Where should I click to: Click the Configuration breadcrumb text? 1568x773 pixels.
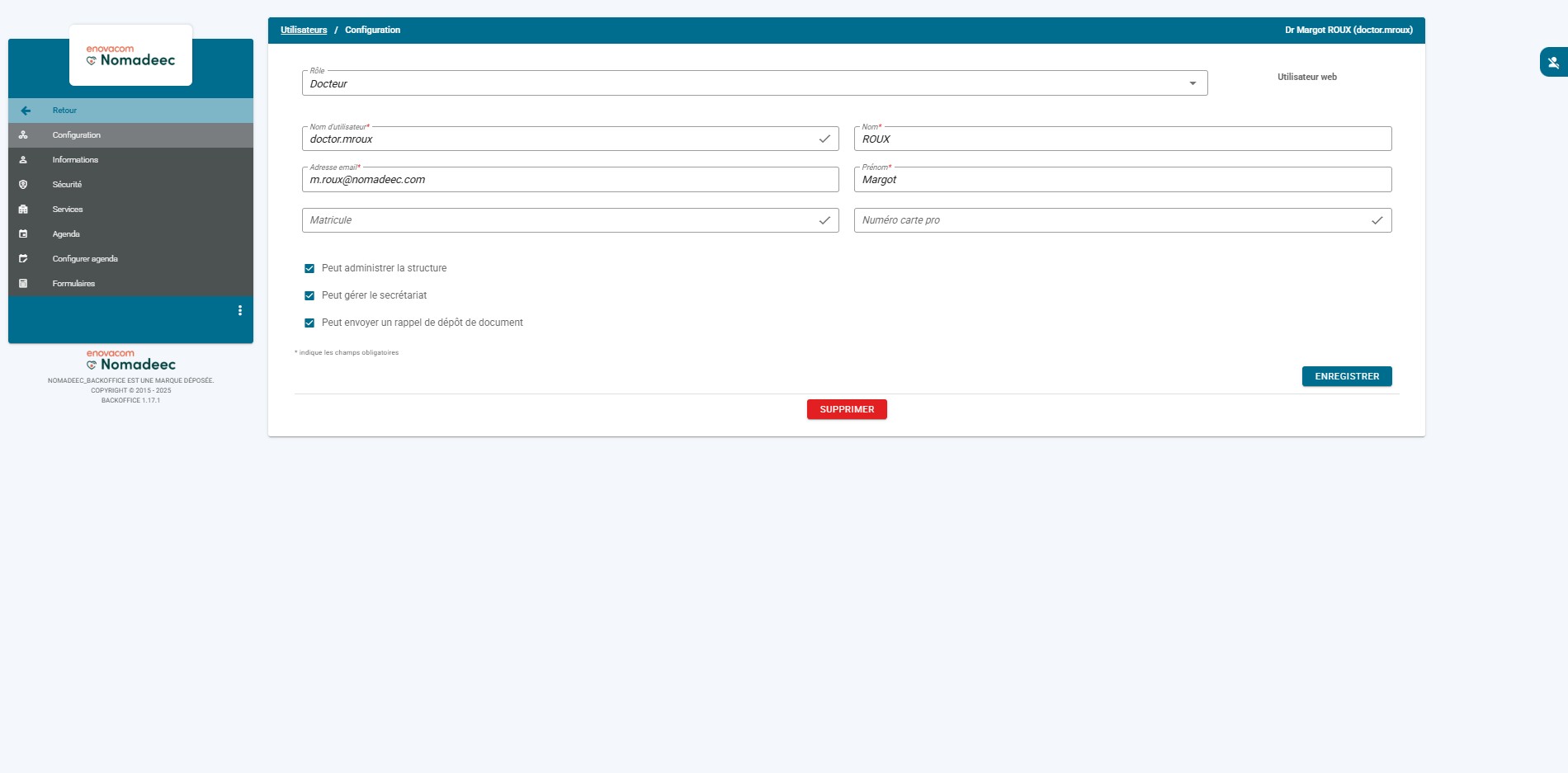(372, 30)
